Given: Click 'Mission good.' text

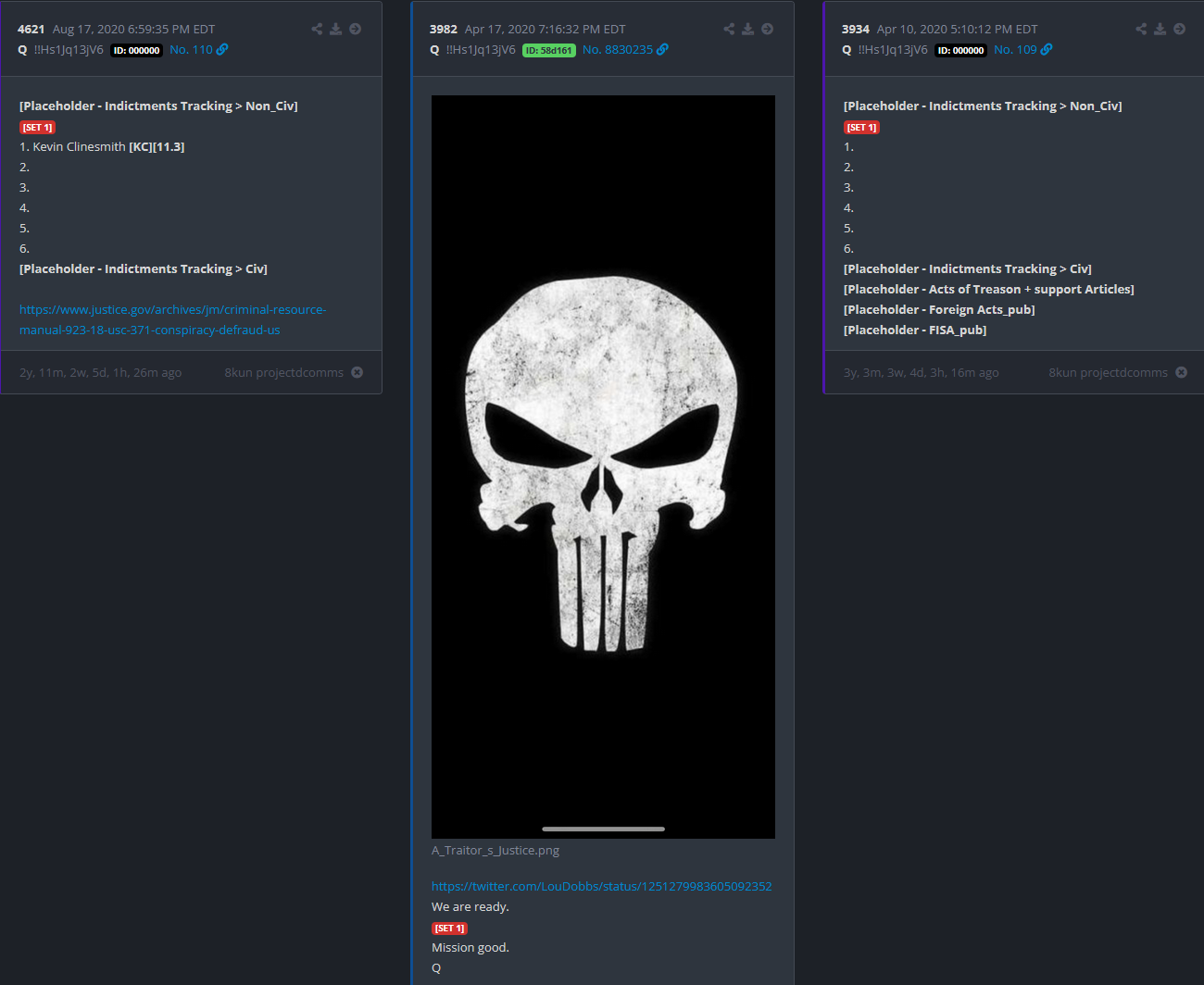Looking at the screenshot, I should [x=470, y=947].
